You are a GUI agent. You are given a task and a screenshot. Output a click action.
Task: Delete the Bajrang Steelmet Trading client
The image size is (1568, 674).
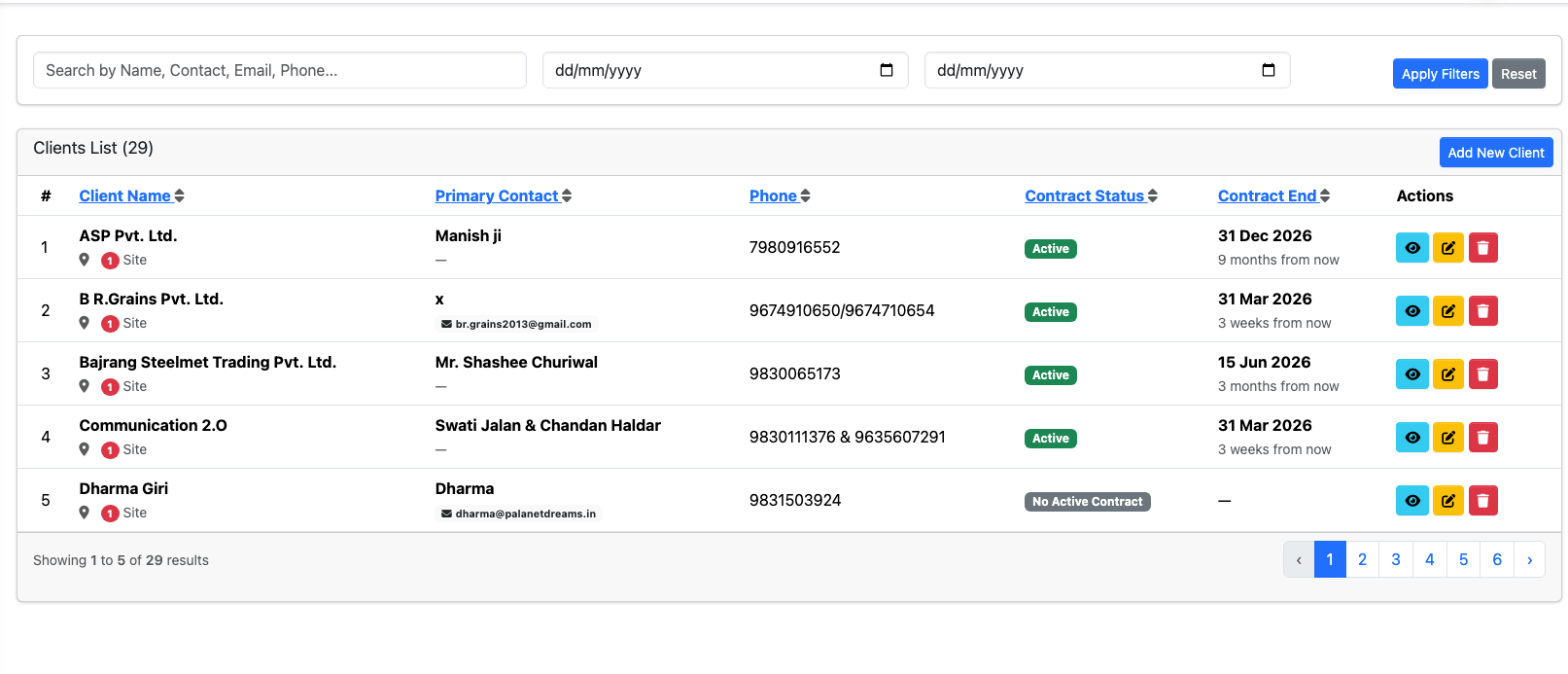[x=1482, y=374]
